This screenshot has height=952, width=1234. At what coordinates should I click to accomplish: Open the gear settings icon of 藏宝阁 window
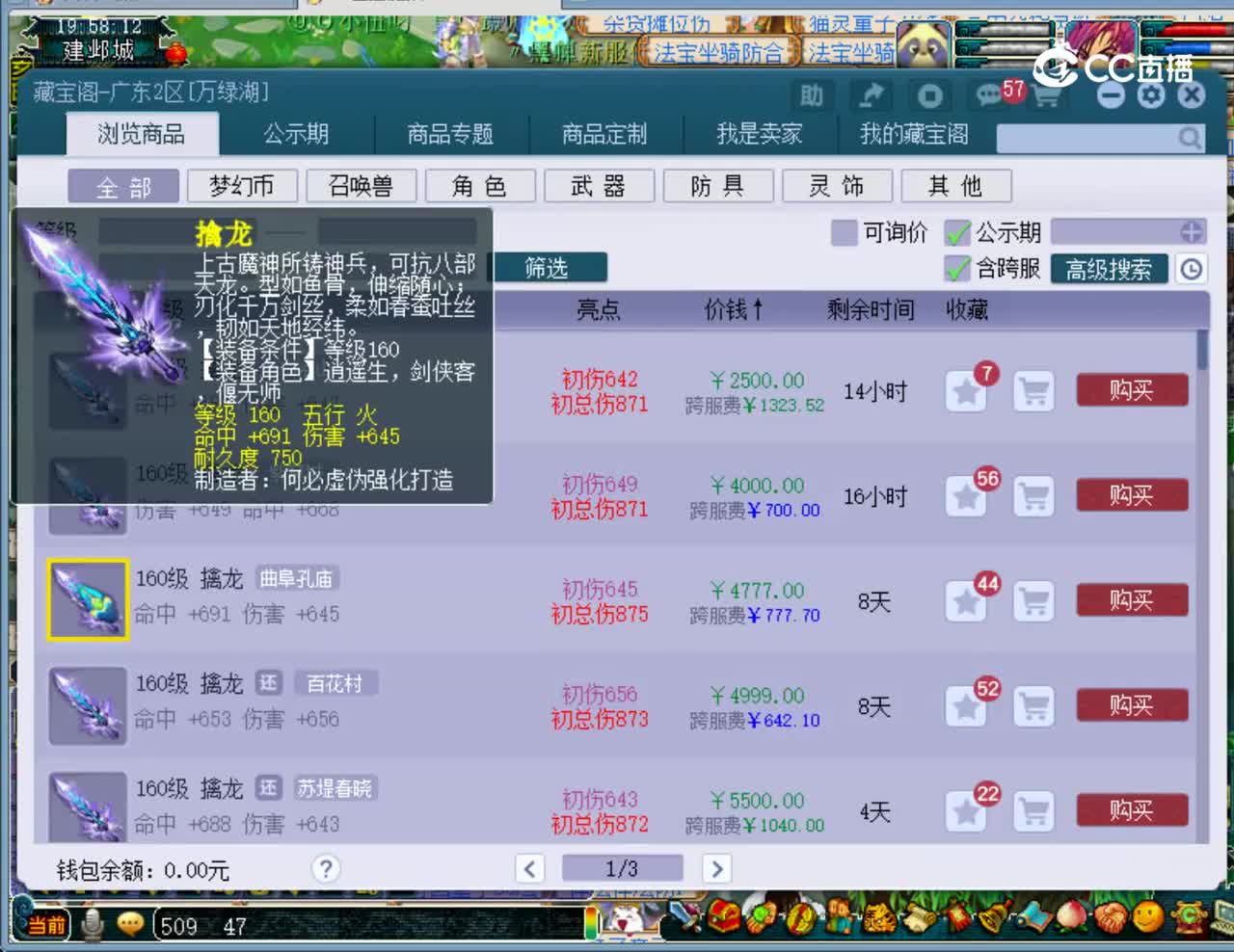tap(1151, 94)
